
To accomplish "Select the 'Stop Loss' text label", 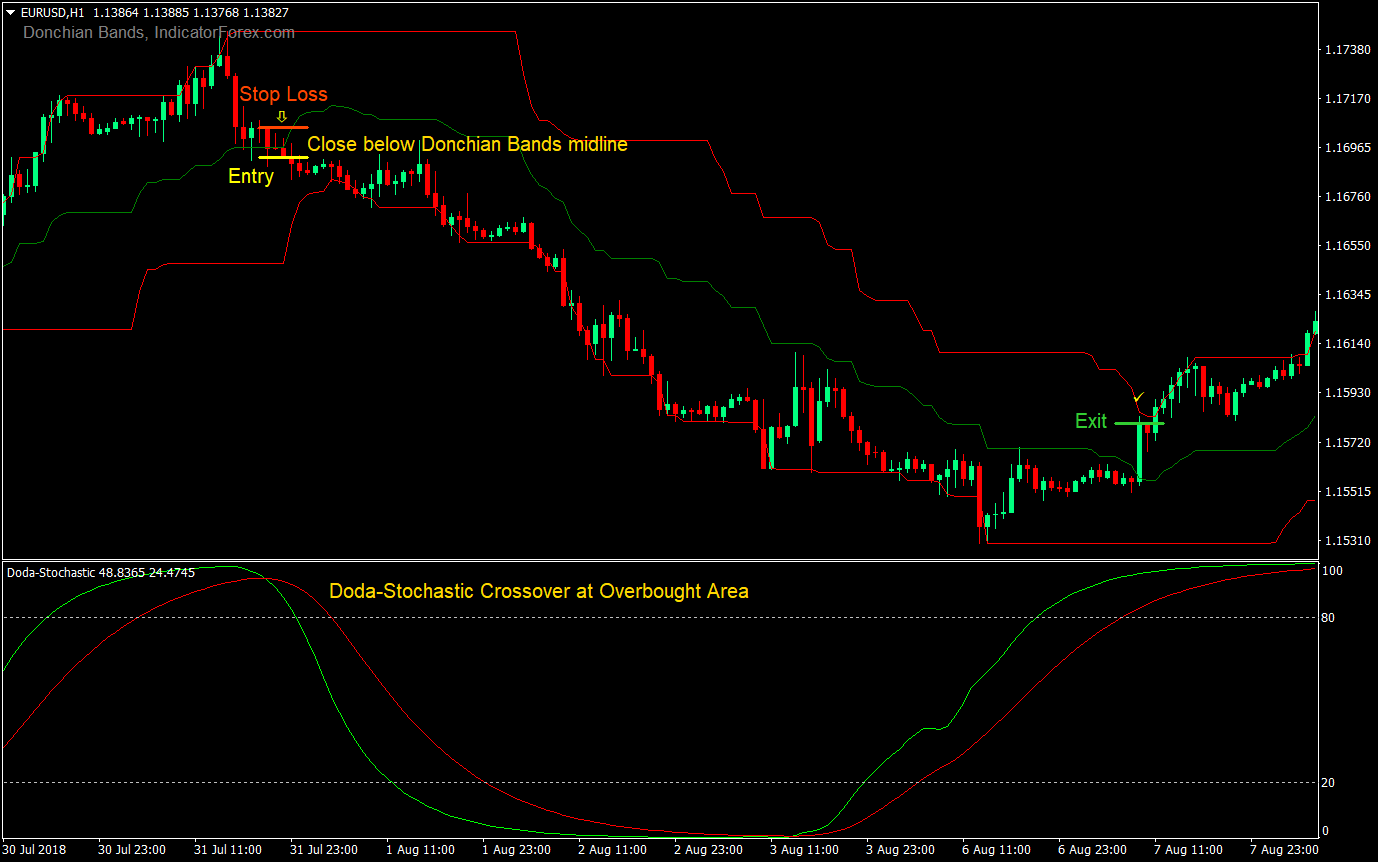I will (x=283, y=94).
